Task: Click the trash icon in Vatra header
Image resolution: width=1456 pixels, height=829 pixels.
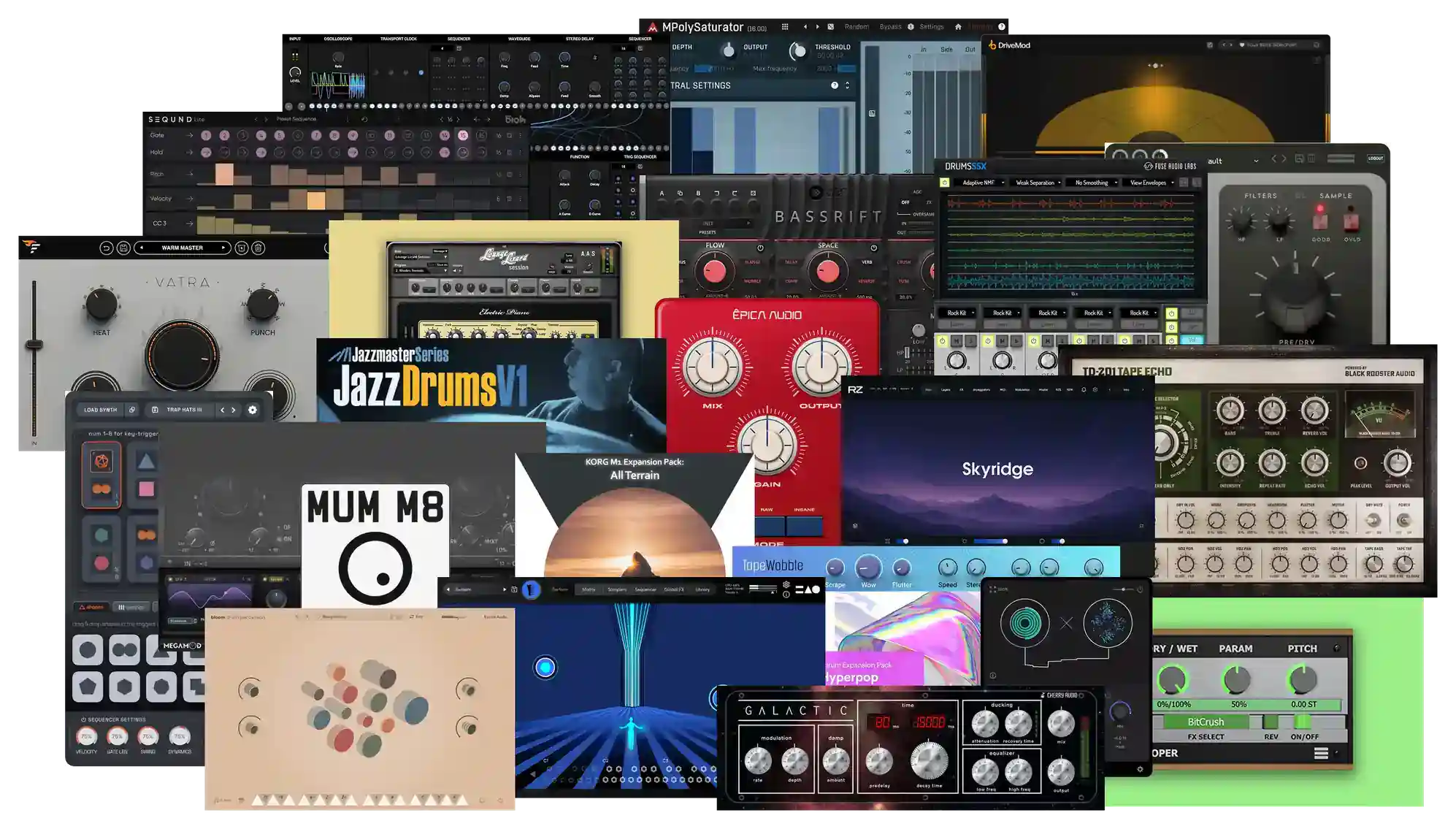Action: click(x=258, y=248)
